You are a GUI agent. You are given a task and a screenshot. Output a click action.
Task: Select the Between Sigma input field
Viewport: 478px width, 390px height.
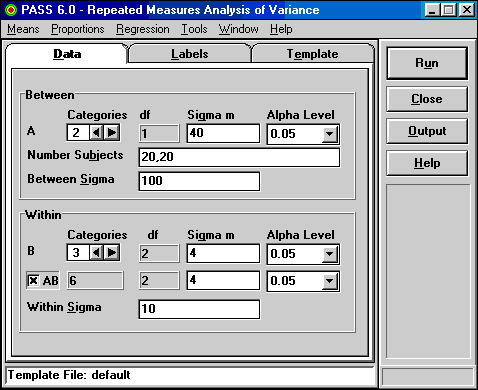pos(199,181)
